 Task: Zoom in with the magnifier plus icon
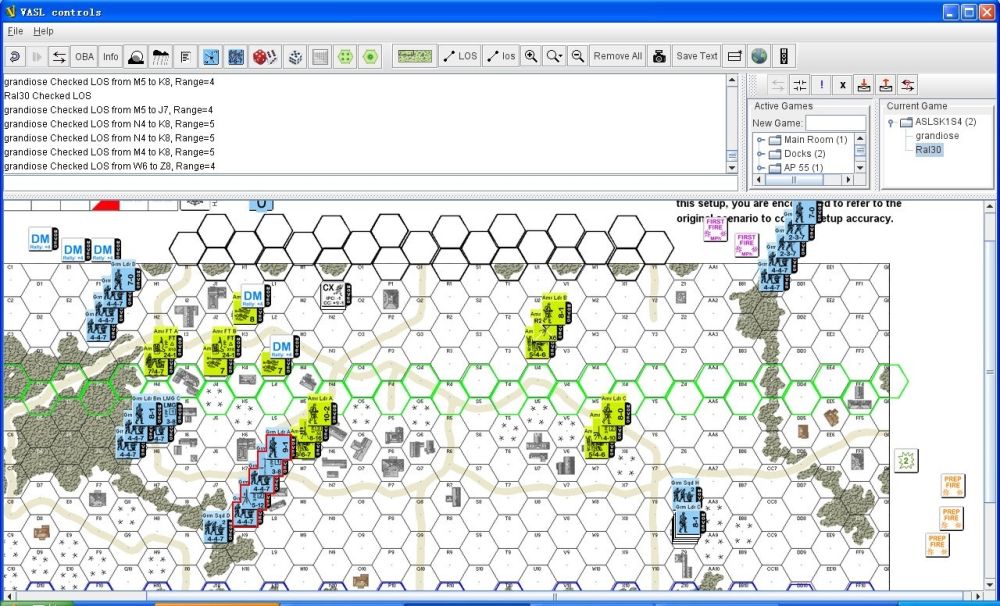[x=531, y=56]
